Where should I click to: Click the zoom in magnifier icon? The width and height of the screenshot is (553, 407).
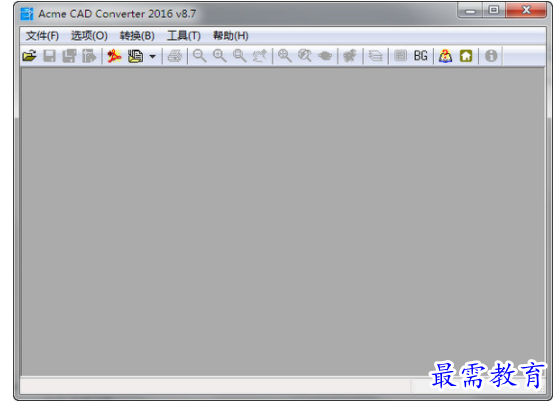click(x=219, y=56)
